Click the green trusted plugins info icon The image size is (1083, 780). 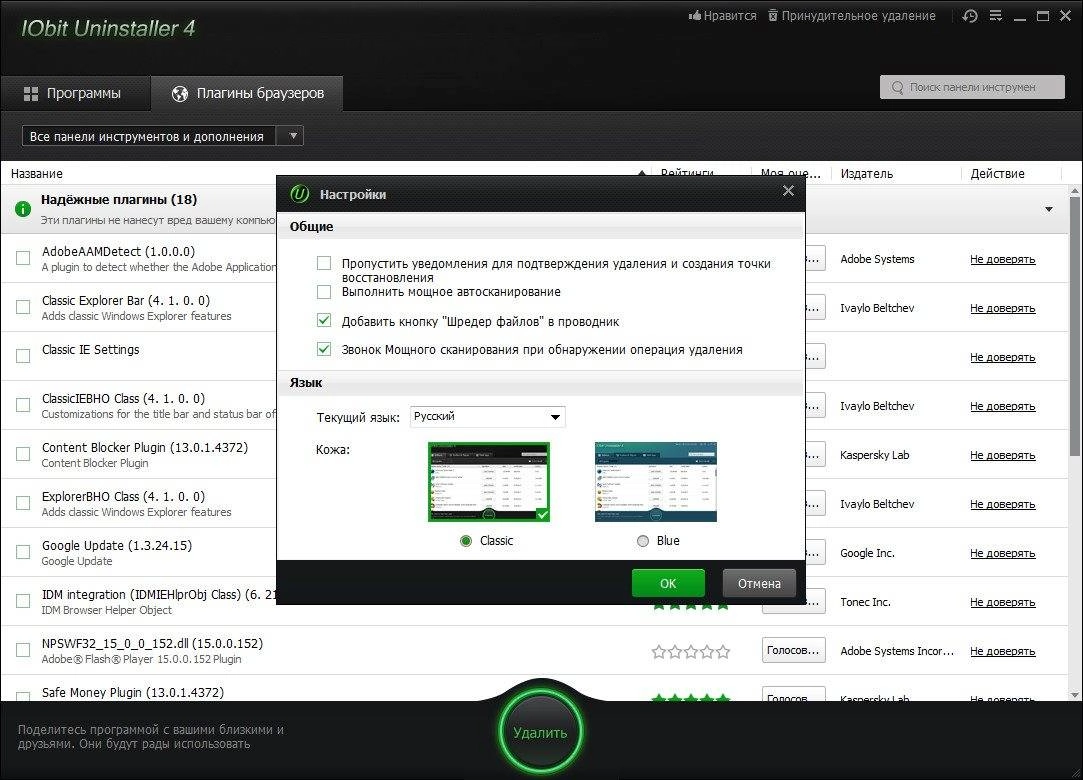[23, 208]
